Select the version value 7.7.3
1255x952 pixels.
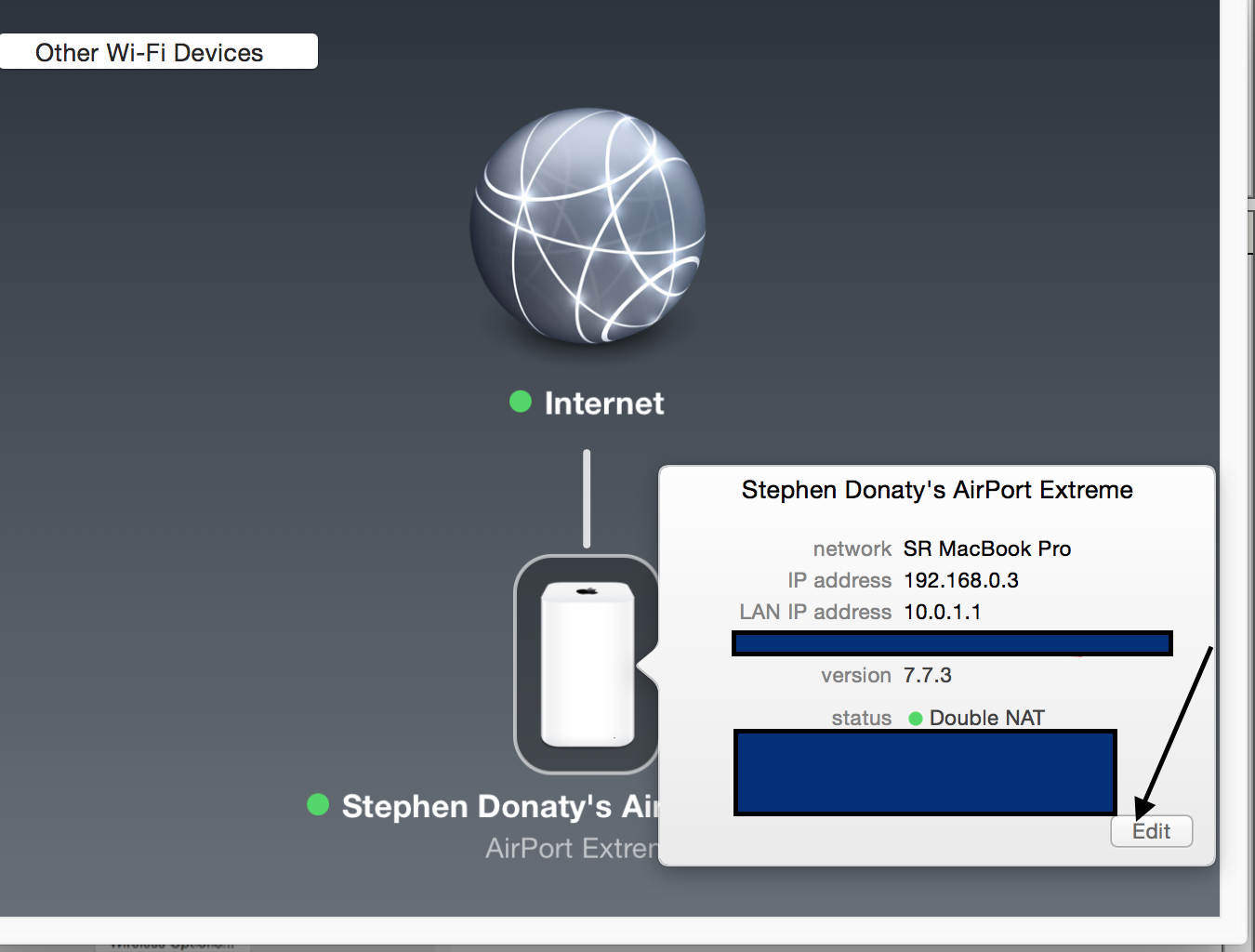(928, 675)
